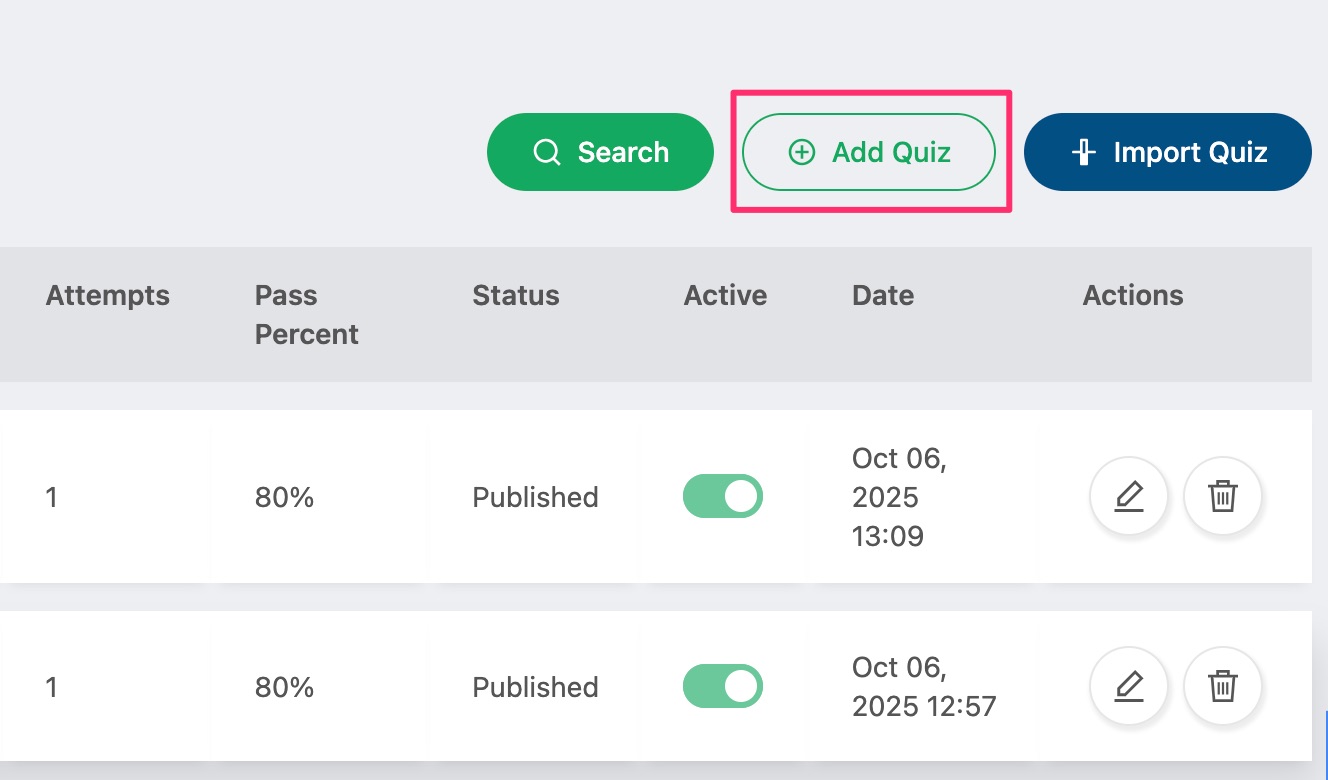Sort by the Pass Percent column header
Image resolution: width=1328 pixels, height=780 pixels.
click(x=306, y=314)
